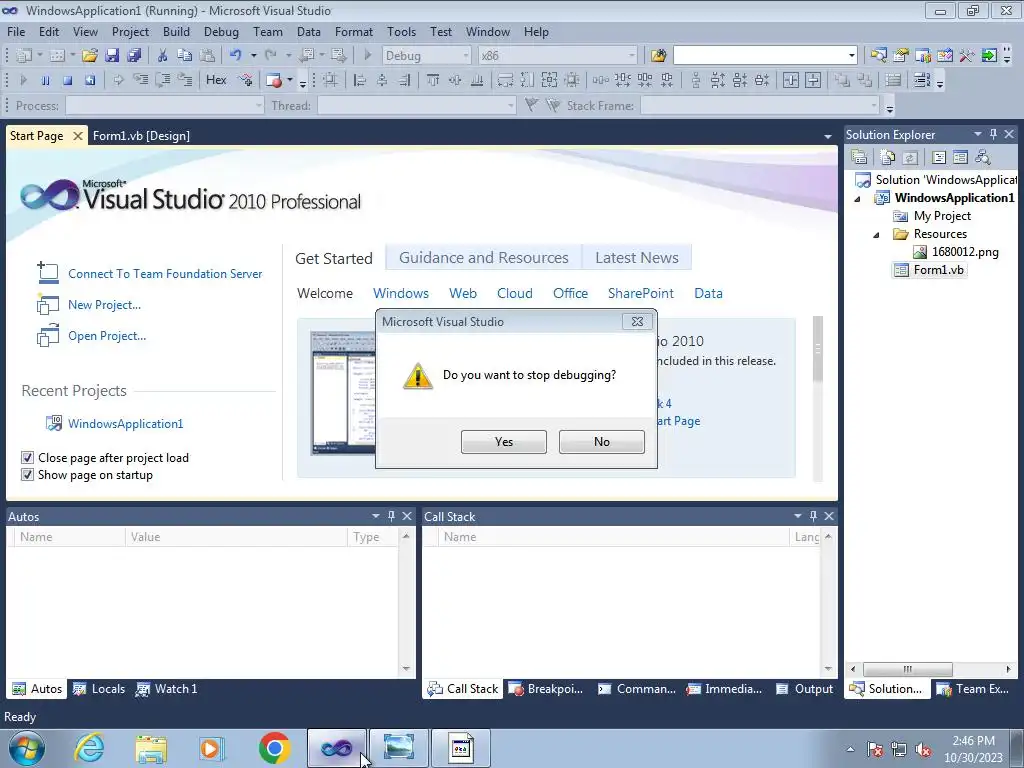Screen dimensions: 1024x768
Task: Click the Restart debugging icon
Action: 89,80
